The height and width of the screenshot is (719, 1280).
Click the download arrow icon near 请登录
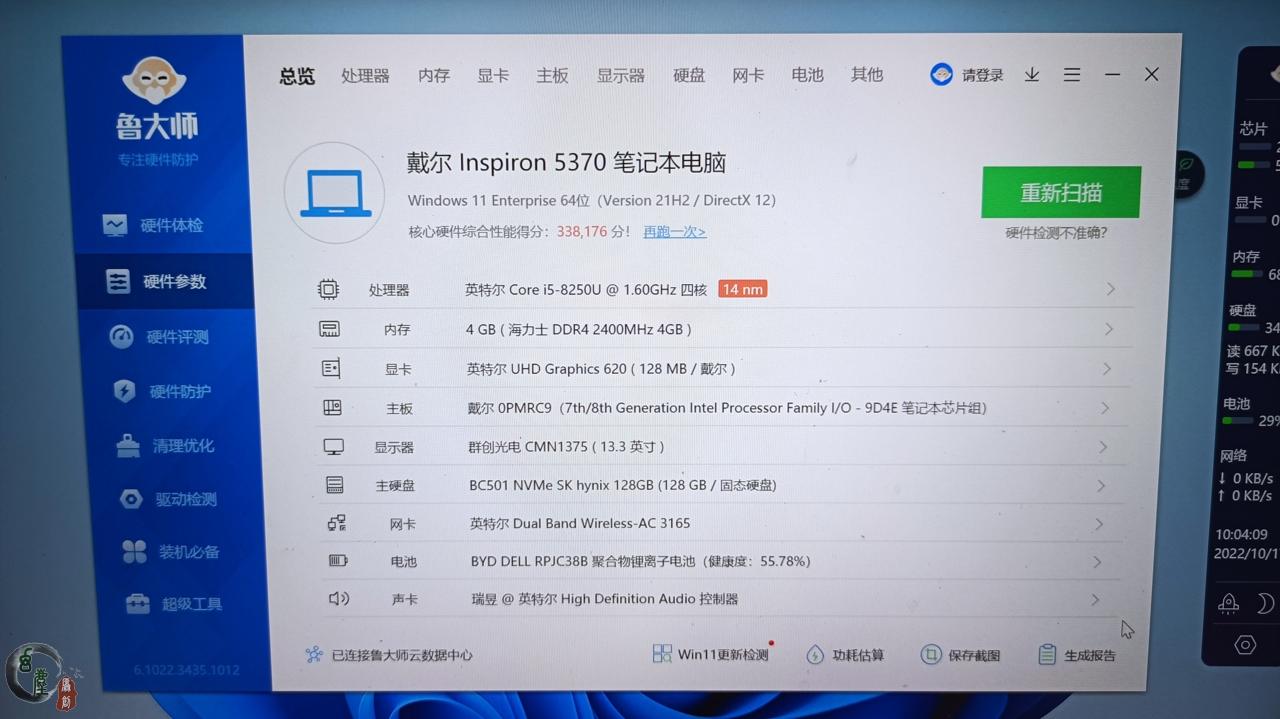pos(1031,74)
